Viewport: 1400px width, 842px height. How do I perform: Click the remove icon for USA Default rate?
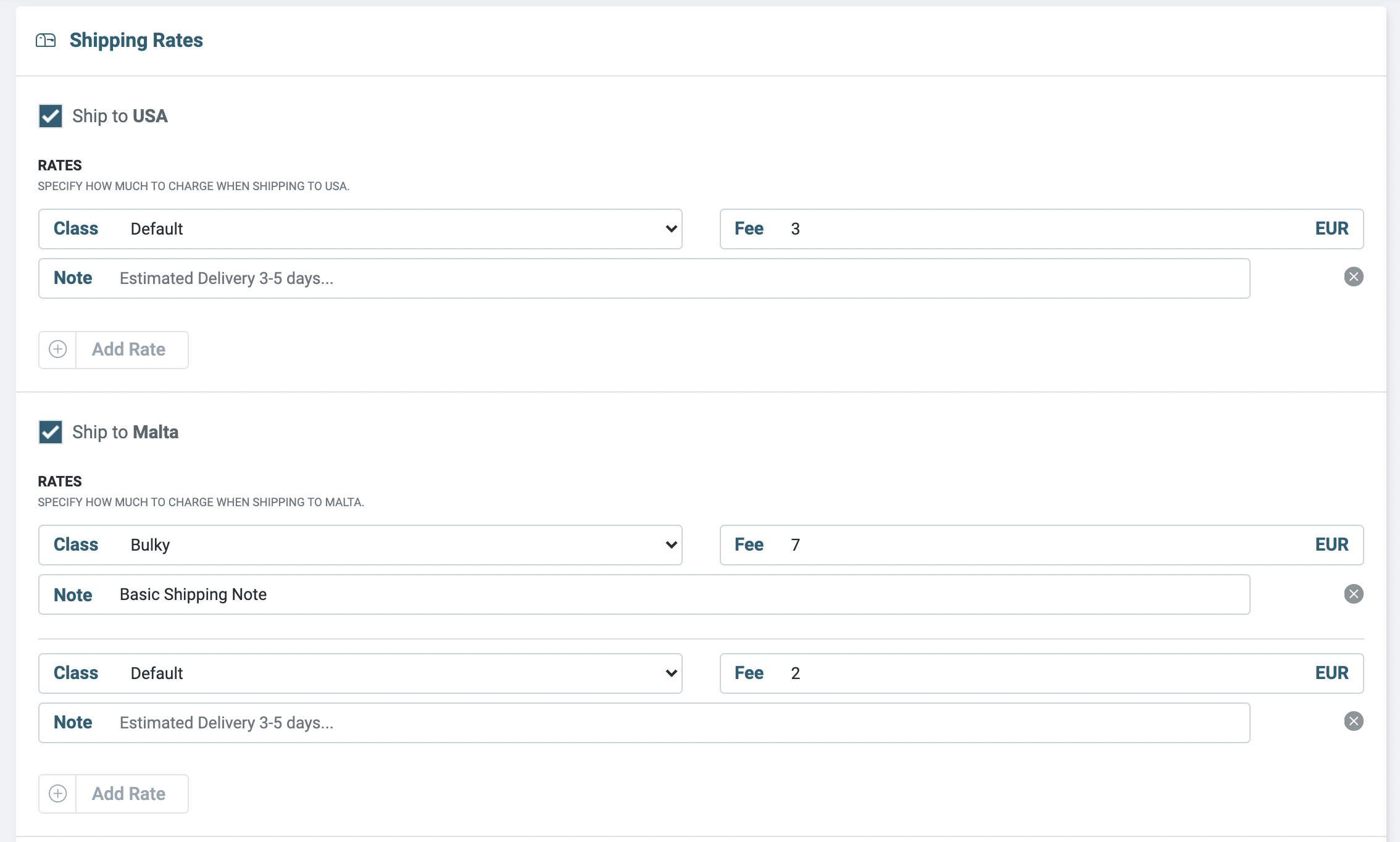(1354, 277)
